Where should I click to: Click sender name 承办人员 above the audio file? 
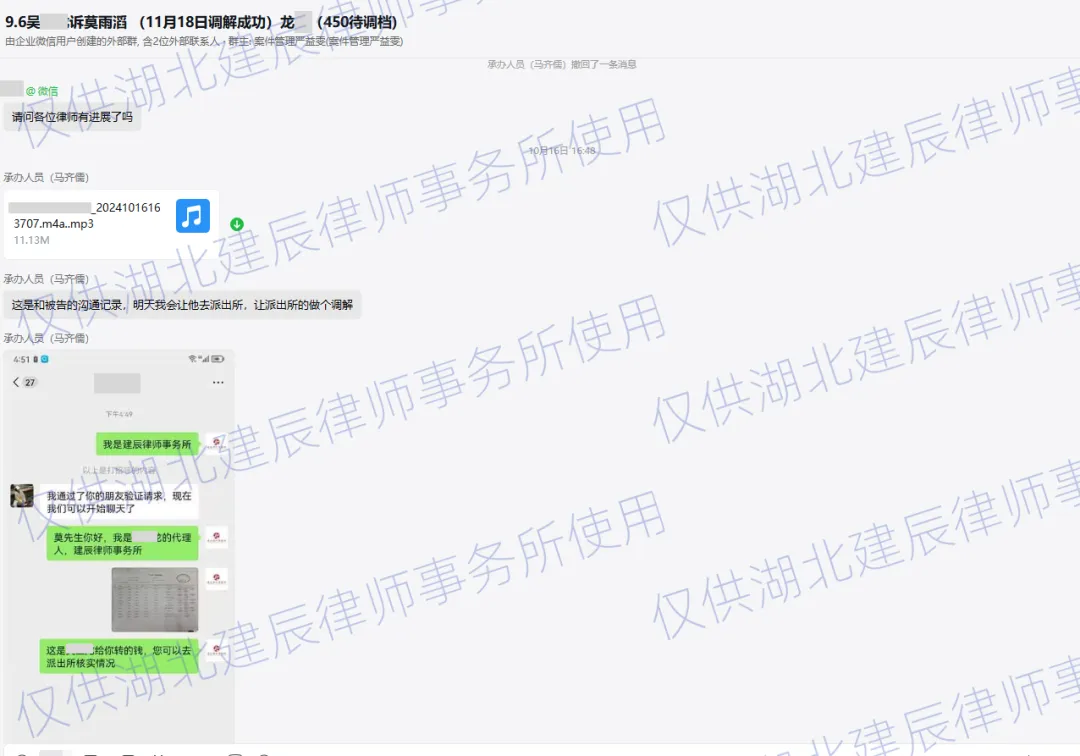(x=46, y=178)
